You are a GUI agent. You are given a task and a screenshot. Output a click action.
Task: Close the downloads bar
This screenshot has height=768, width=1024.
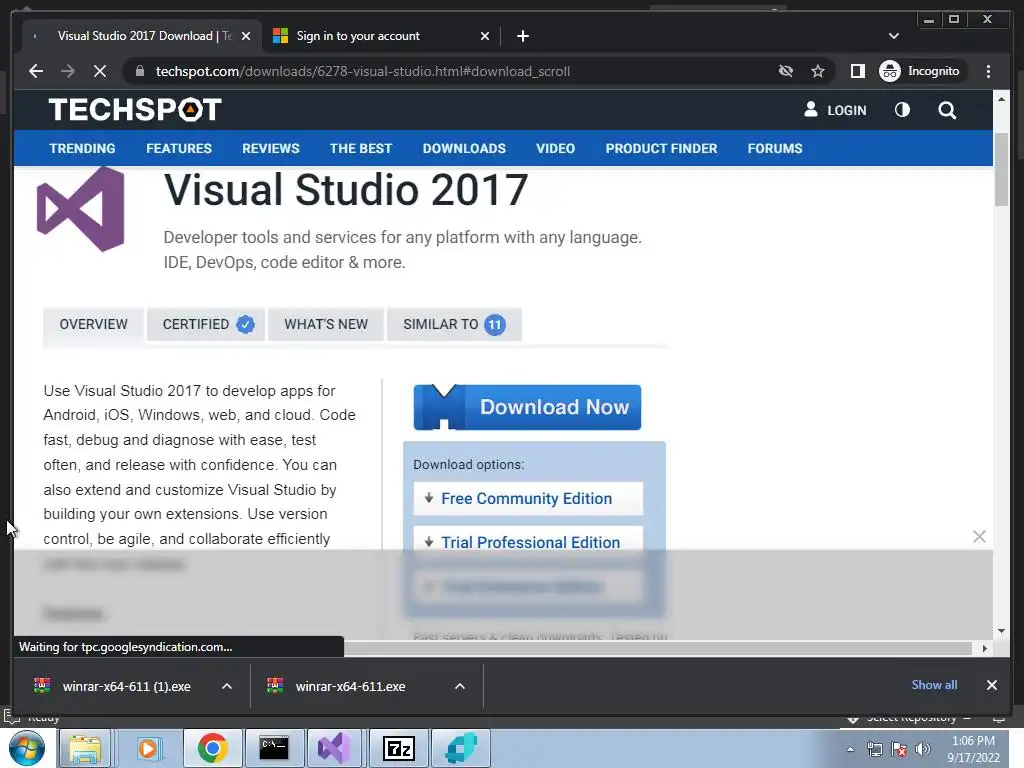click(991, 685)
